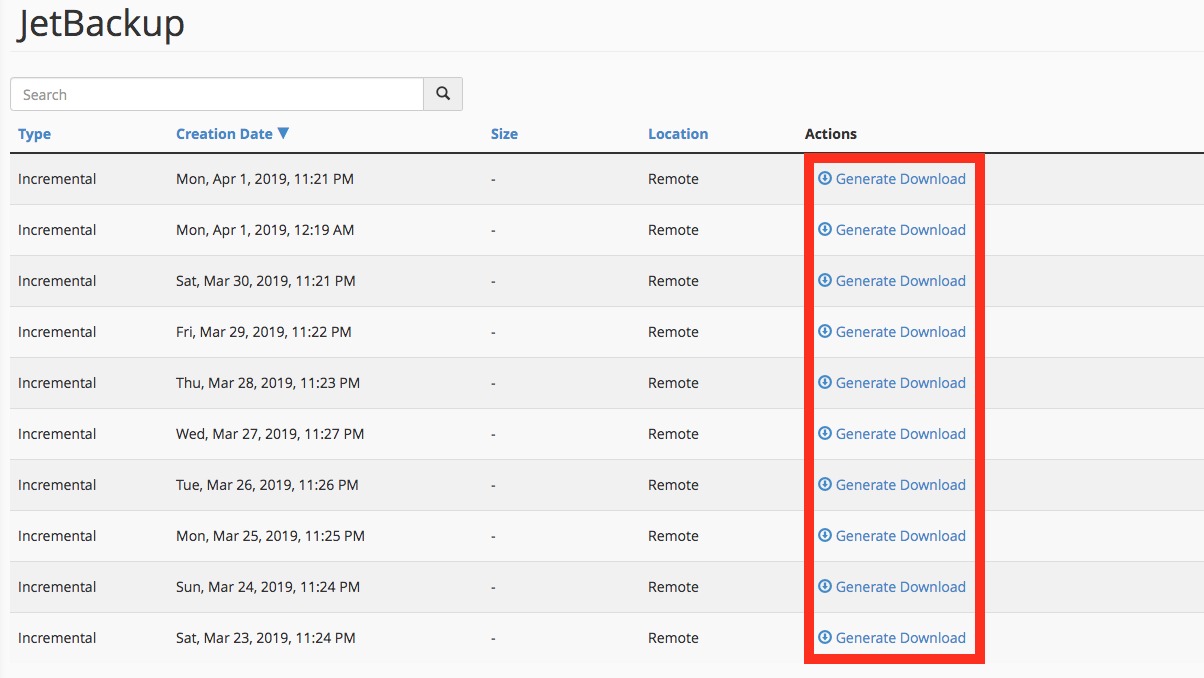Select date text Wed, Mar 27, 2019, 11:27 PM

270,434
